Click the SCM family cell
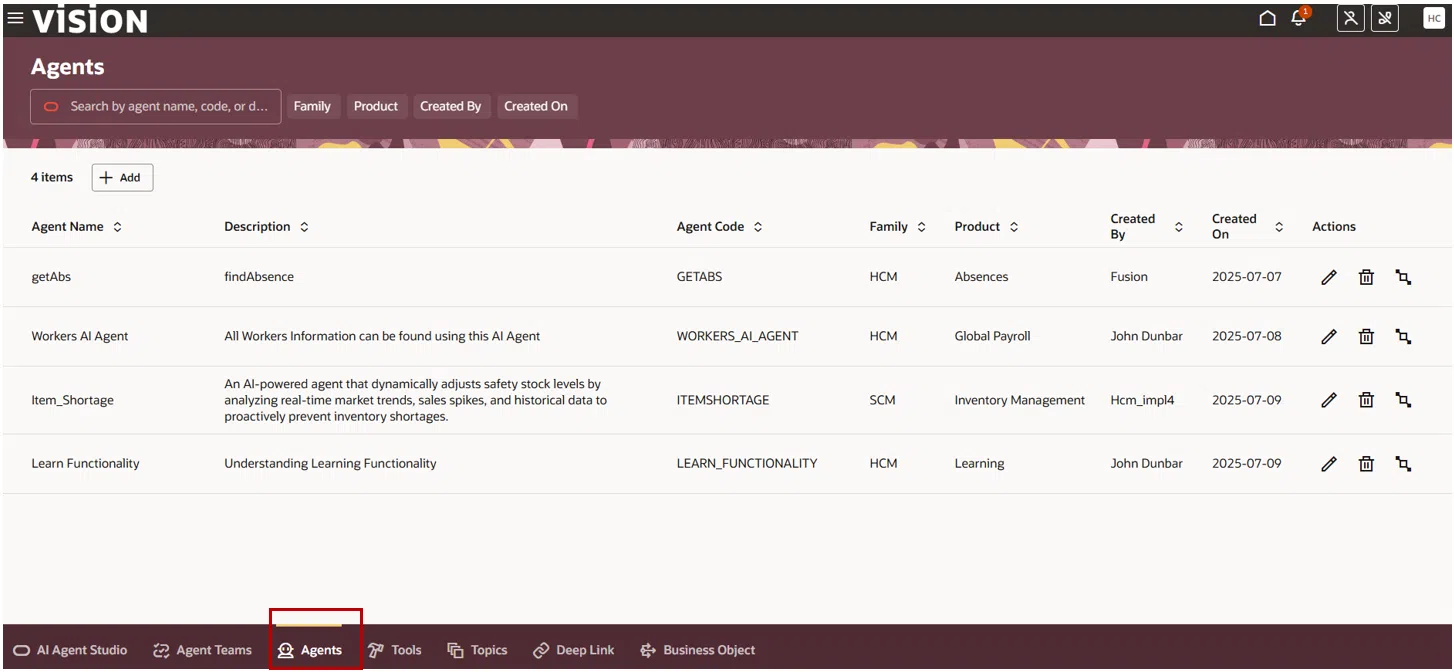1454x672 pixels. click(882, 400)
